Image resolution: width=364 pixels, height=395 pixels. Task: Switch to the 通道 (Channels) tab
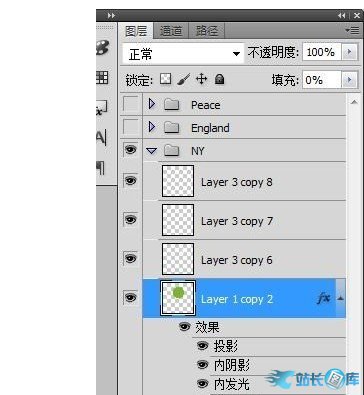(x=171, y=31)
